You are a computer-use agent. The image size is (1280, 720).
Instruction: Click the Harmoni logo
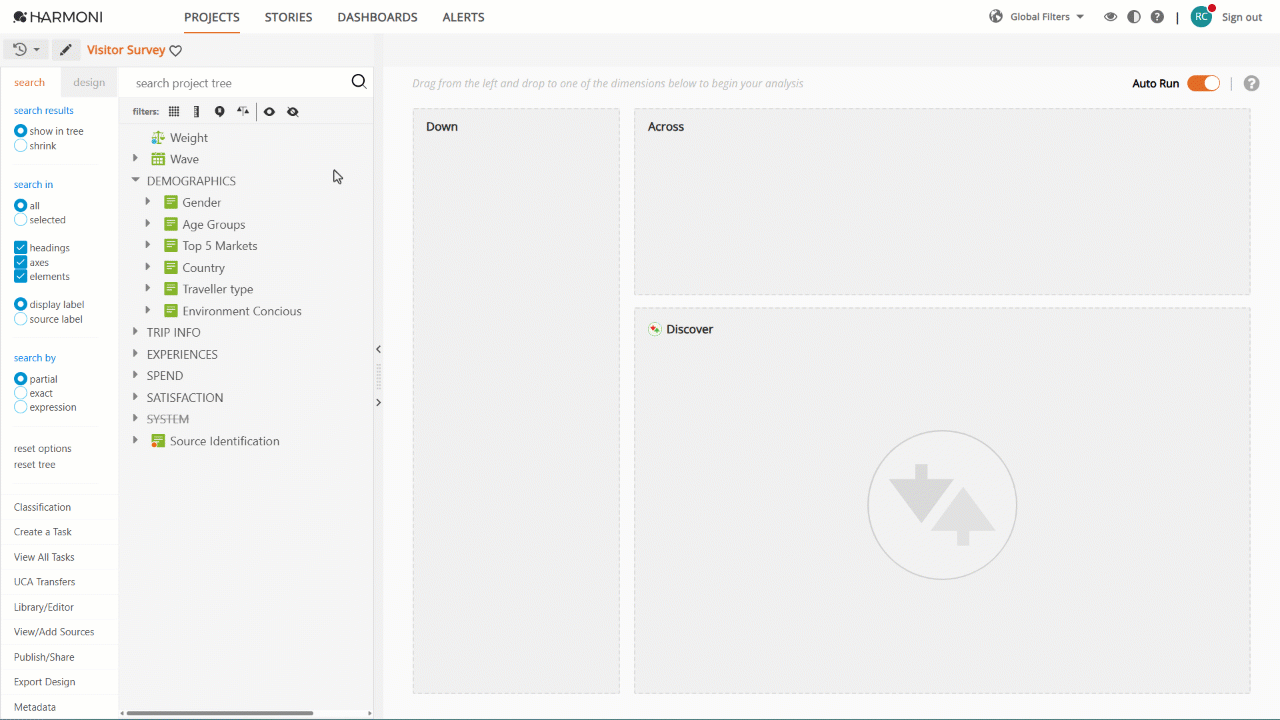58,17
